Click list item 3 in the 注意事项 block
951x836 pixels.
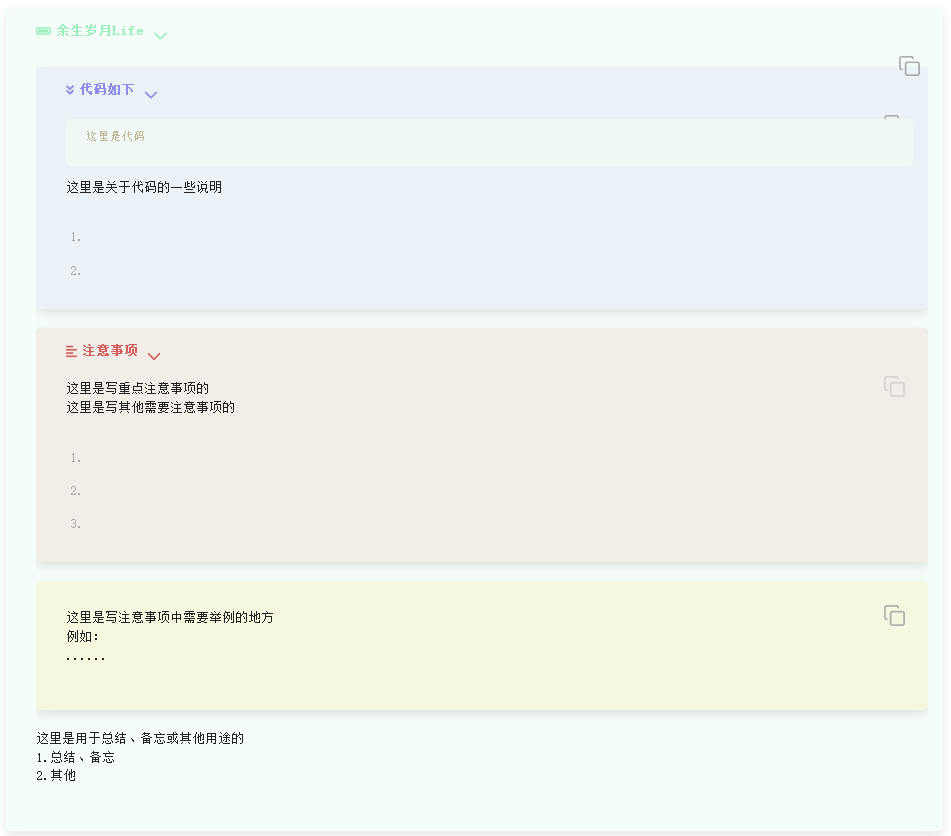[x=76, y=524]
